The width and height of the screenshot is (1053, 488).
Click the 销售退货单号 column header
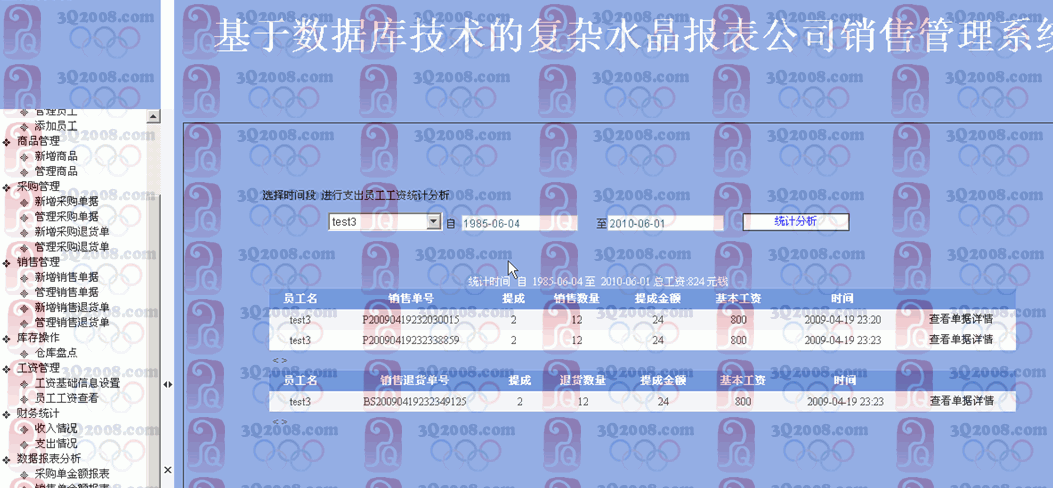tap(414, 381)
